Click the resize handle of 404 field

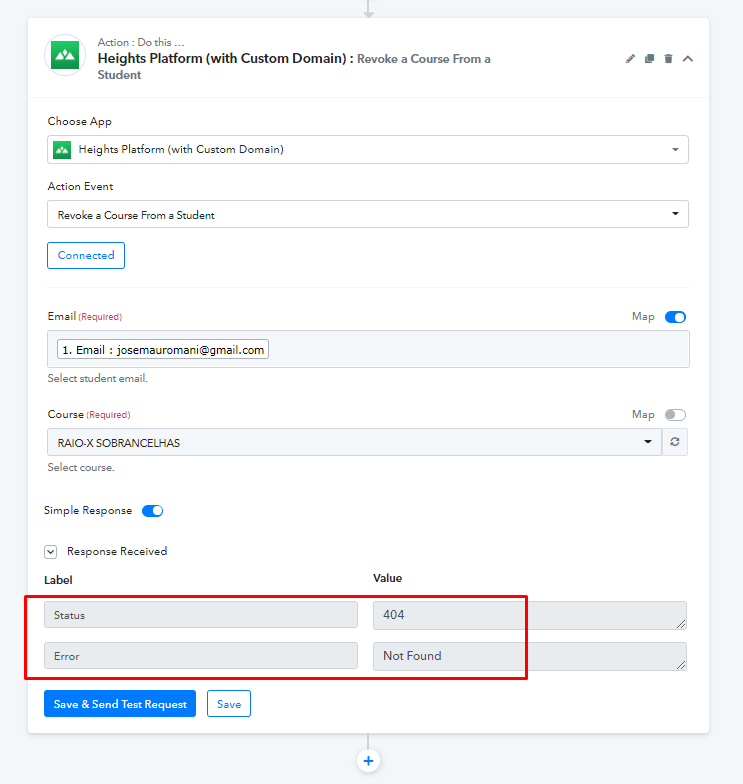tap(681, 624)
